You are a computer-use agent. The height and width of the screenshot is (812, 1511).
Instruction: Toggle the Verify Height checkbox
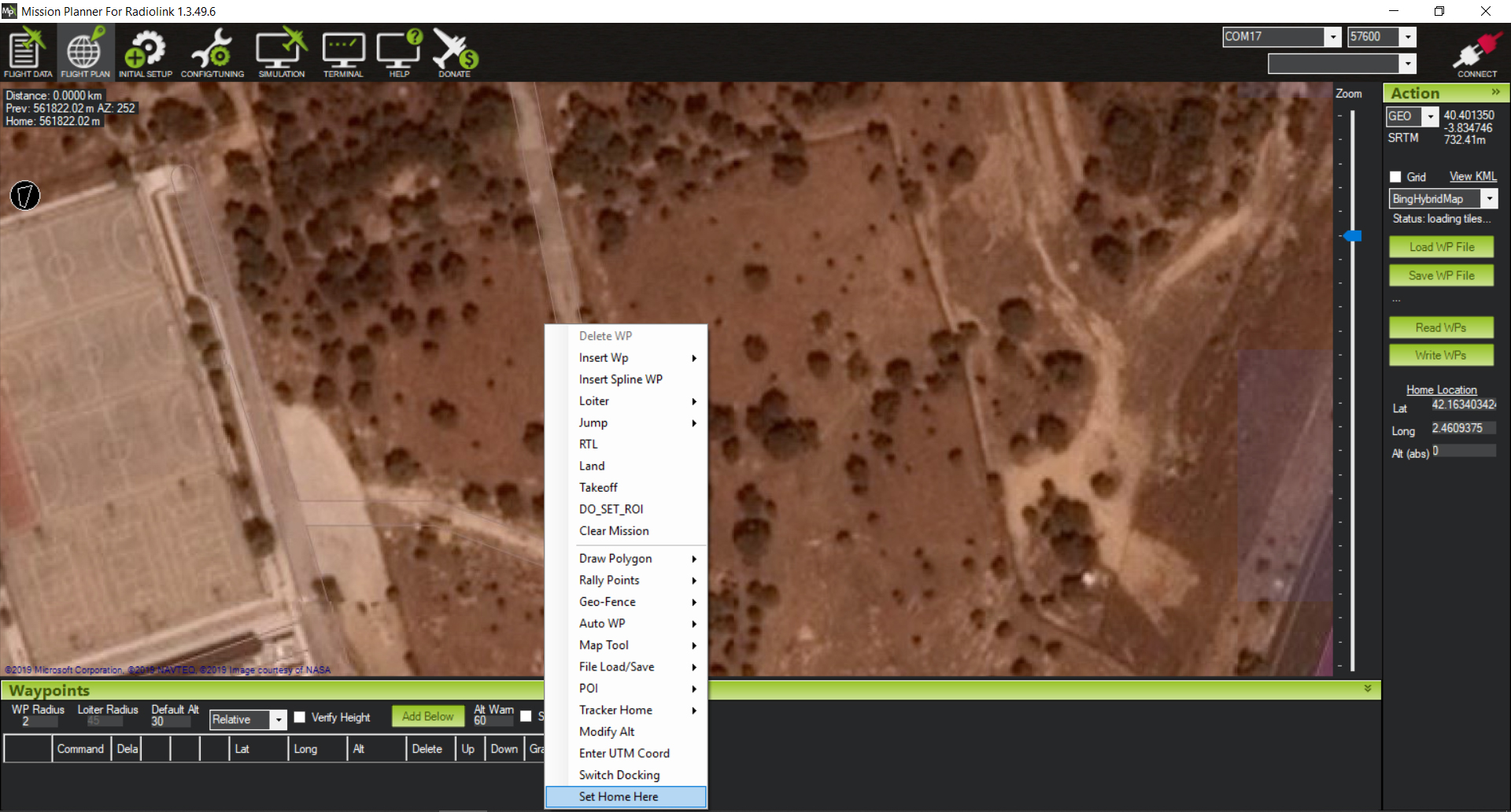point(300,718)
